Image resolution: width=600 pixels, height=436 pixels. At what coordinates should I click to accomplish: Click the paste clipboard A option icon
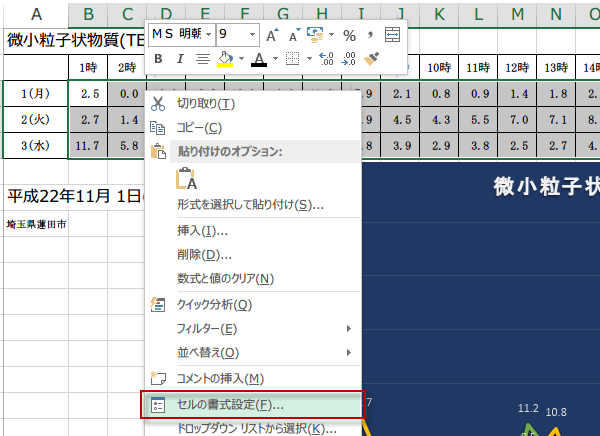[186, 178]
